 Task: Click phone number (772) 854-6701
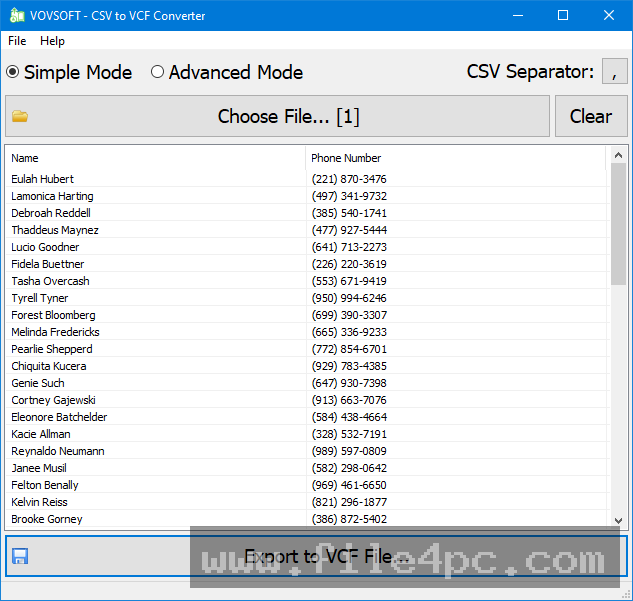click(349, 349)
